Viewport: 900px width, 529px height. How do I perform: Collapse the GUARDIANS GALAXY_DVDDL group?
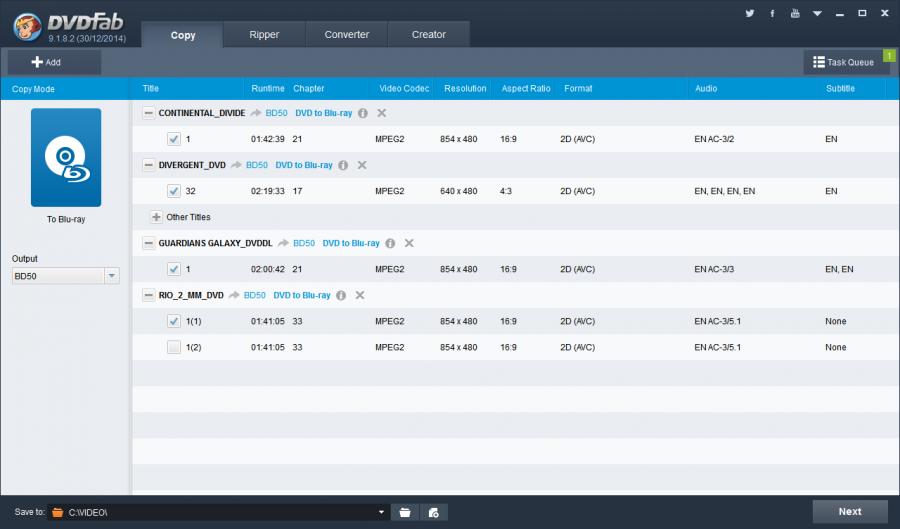(149, 243)
